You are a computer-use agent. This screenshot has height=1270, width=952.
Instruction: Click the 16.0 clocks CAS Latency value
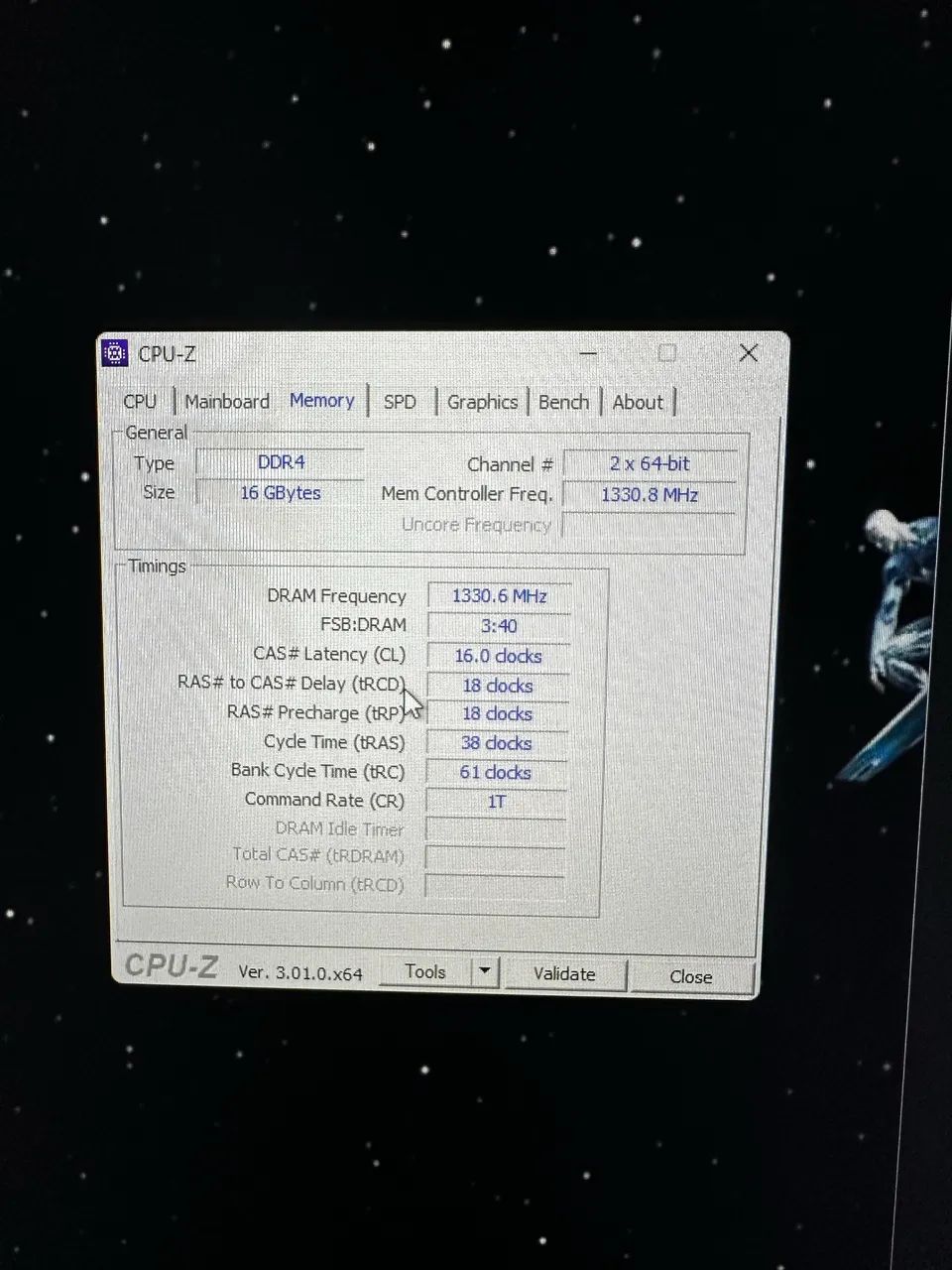[x=498, y=656]
